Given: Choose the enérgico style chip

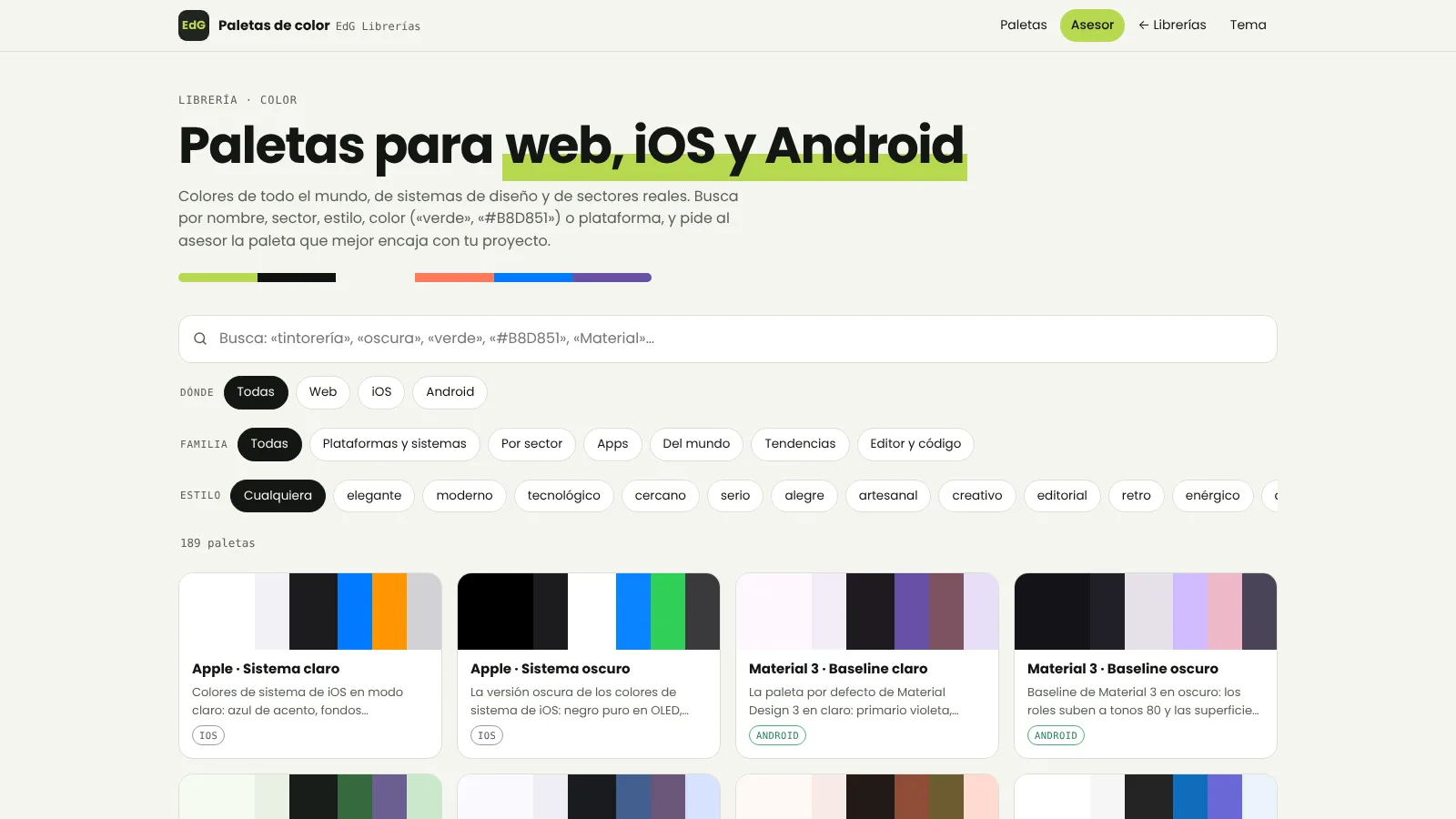Looking at the screenshot, I should pos(1212,496).
